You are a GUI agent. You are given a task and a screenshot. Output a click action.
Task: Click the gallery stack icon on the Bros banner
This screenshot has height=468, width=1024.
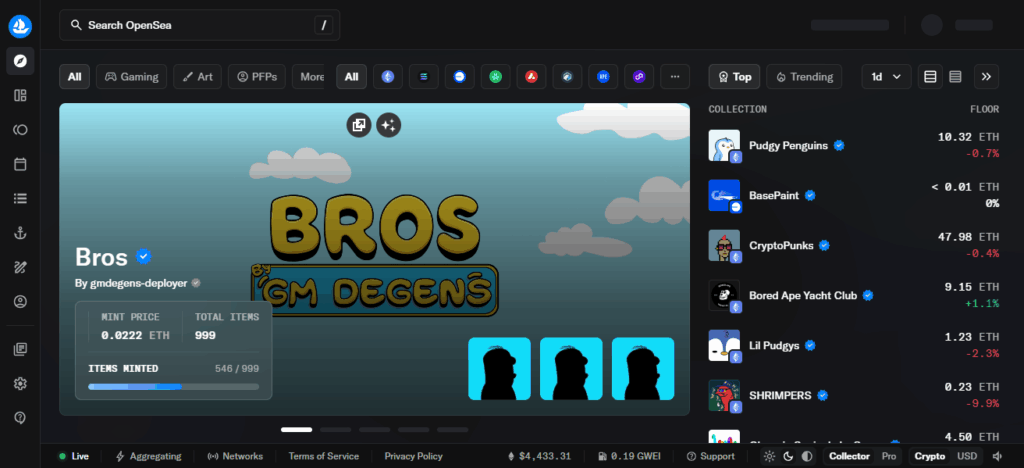point(359,125)
